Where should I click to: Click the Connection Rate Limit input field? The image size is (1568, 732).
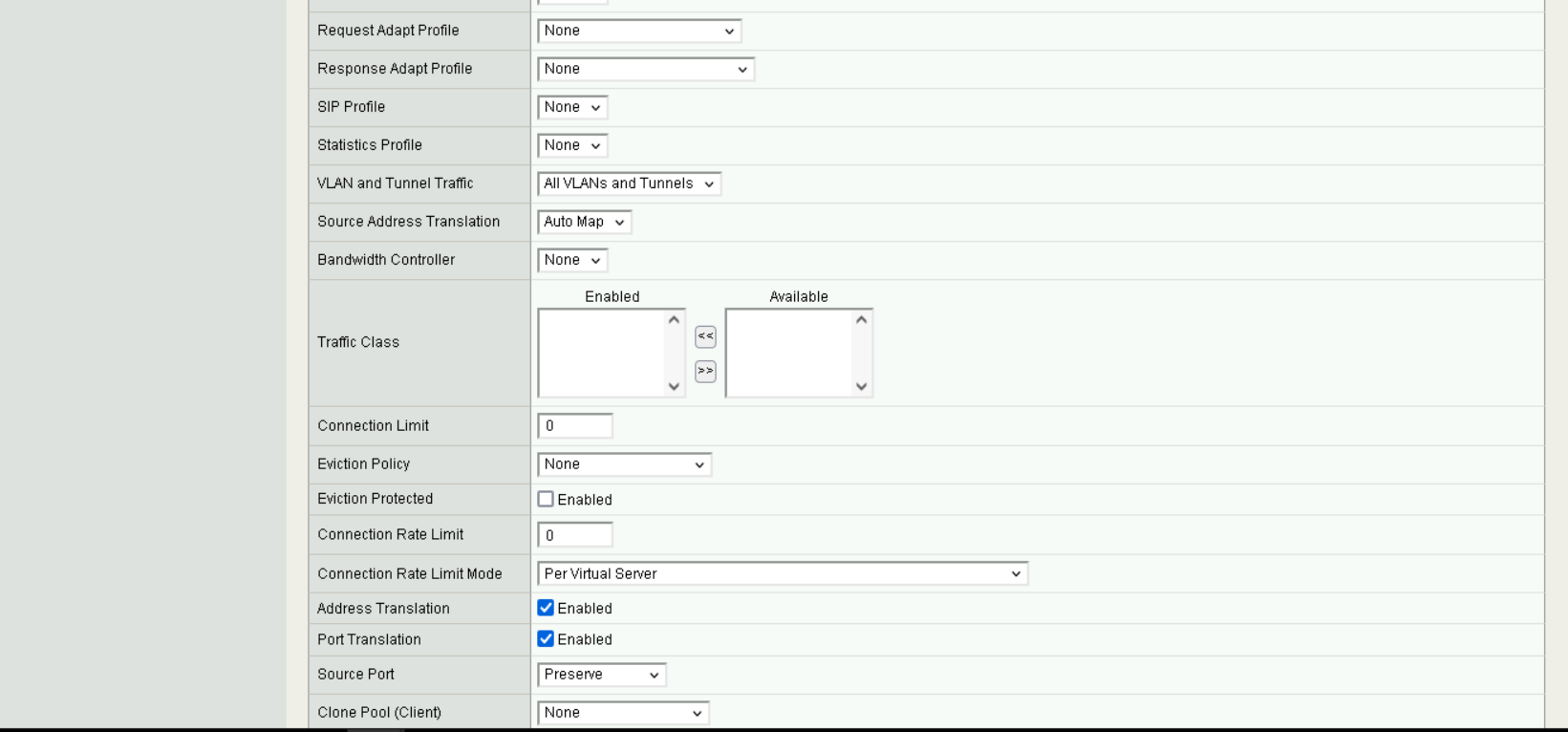[x=575, y=535]
